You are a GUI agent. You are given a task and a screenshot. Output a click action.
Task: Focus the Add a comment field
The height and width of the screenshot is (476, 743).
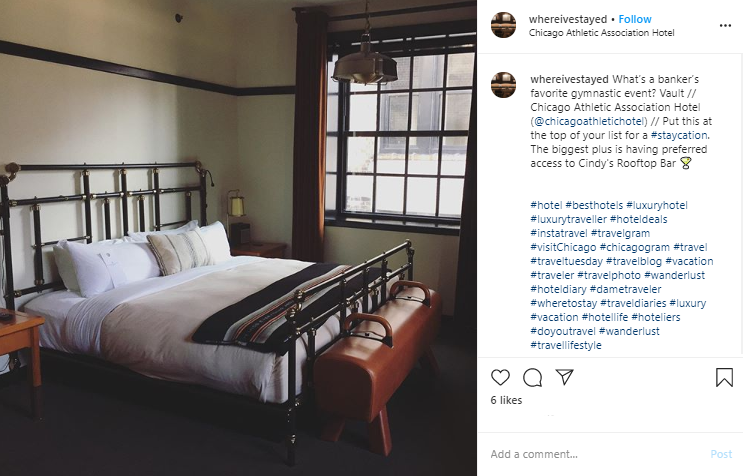pyautogui.click(x=597, y=454)
